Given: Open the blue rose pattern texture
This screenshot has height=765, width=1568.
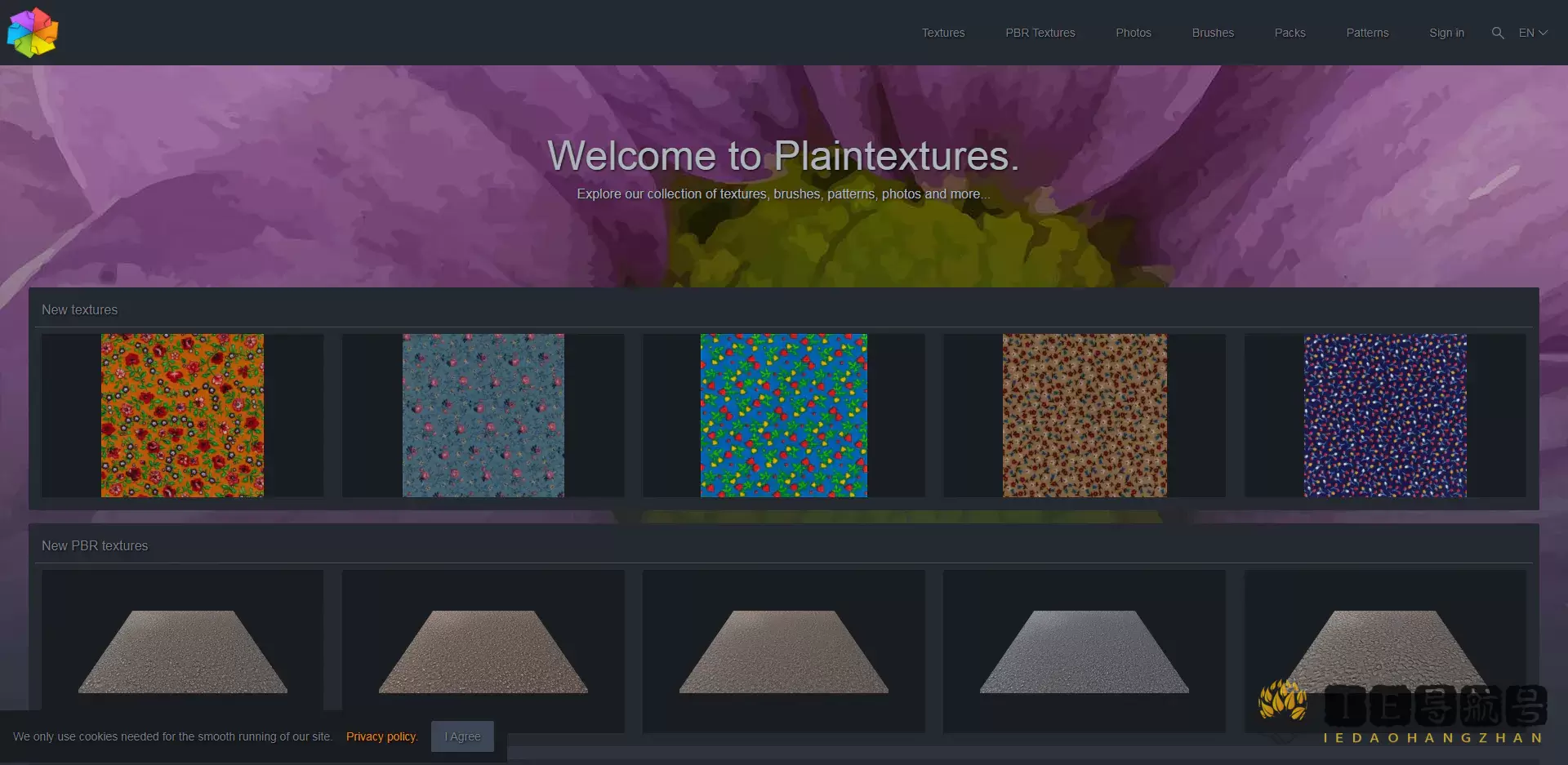Looking at the screenshot, I should click(483, 416).
